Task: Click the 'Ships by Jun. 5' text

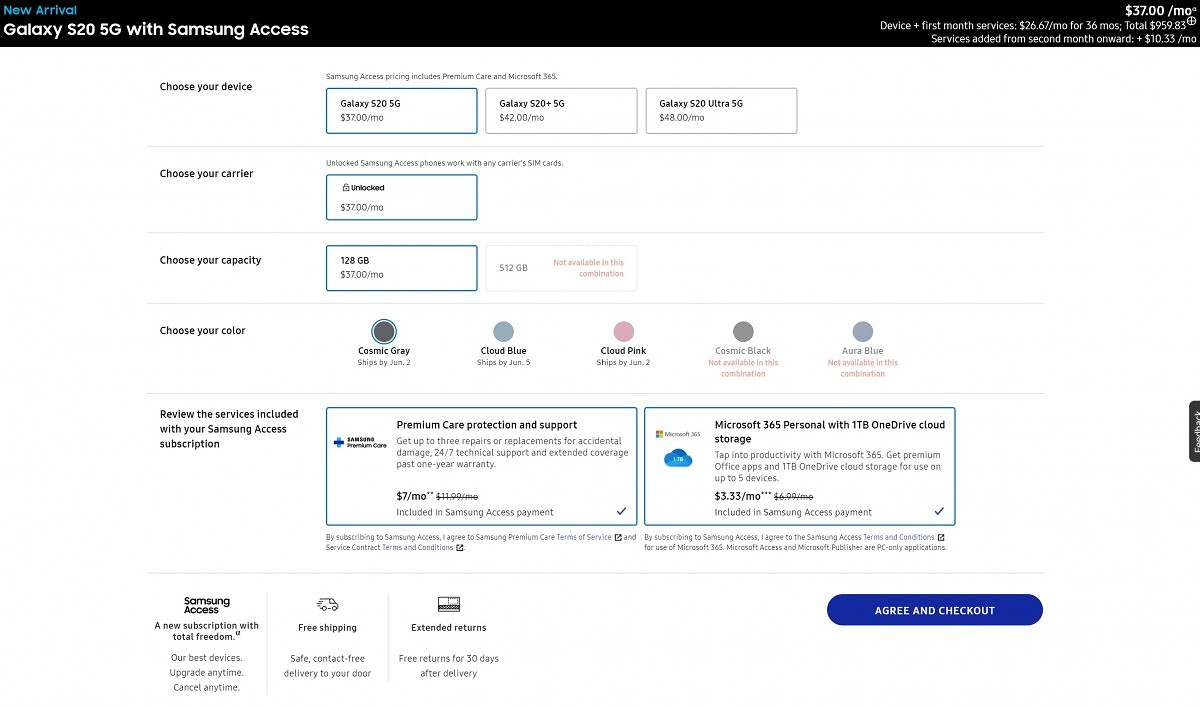Action: (x=504, y=362)
